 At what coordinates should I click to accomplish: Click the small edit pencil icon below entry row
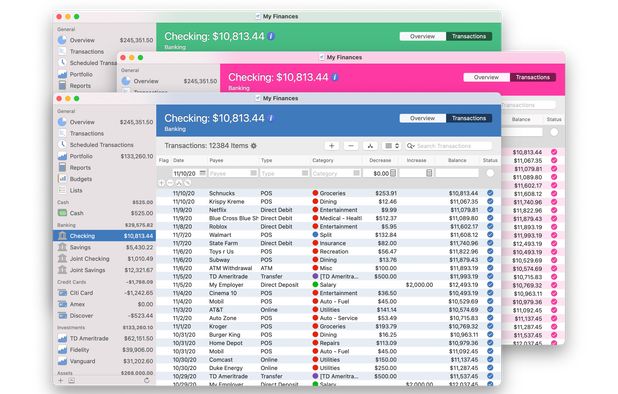coord(188,183)
